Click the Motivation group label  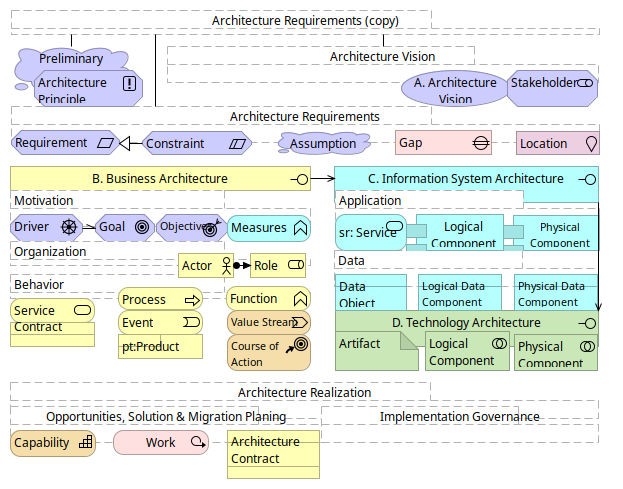[44, 201]
